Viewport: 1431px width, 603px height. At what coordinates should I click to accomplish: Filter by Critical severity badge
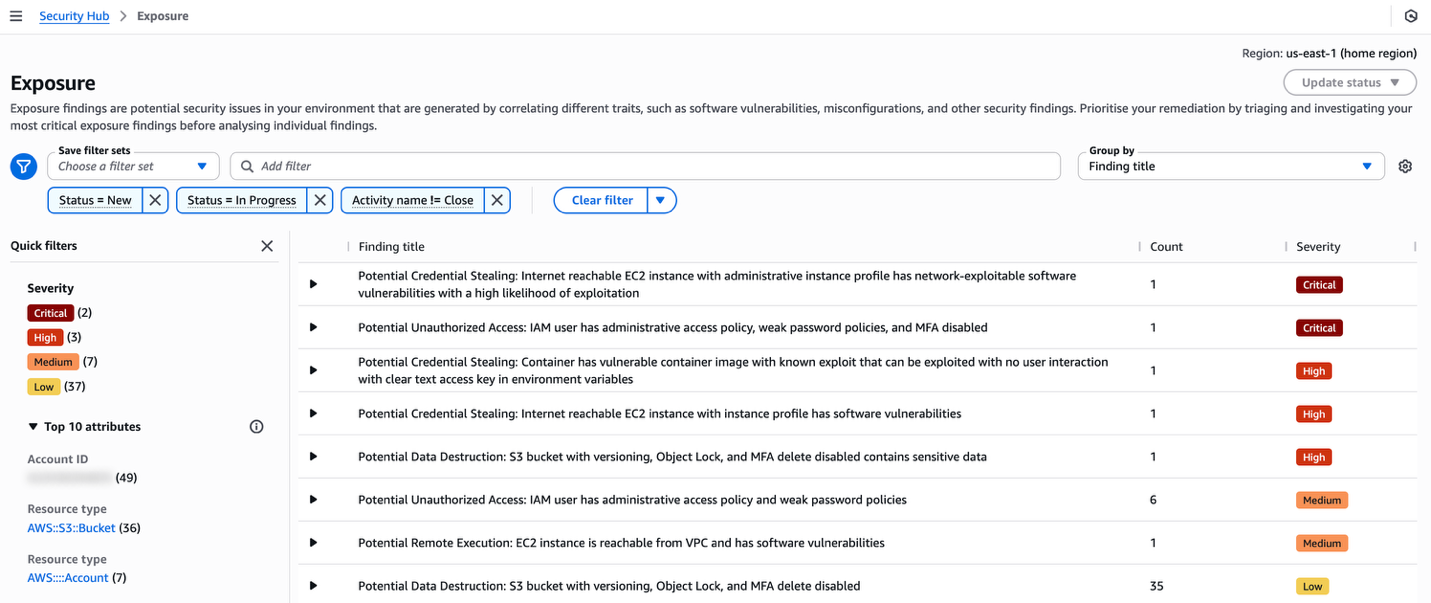tap(50, 313)
